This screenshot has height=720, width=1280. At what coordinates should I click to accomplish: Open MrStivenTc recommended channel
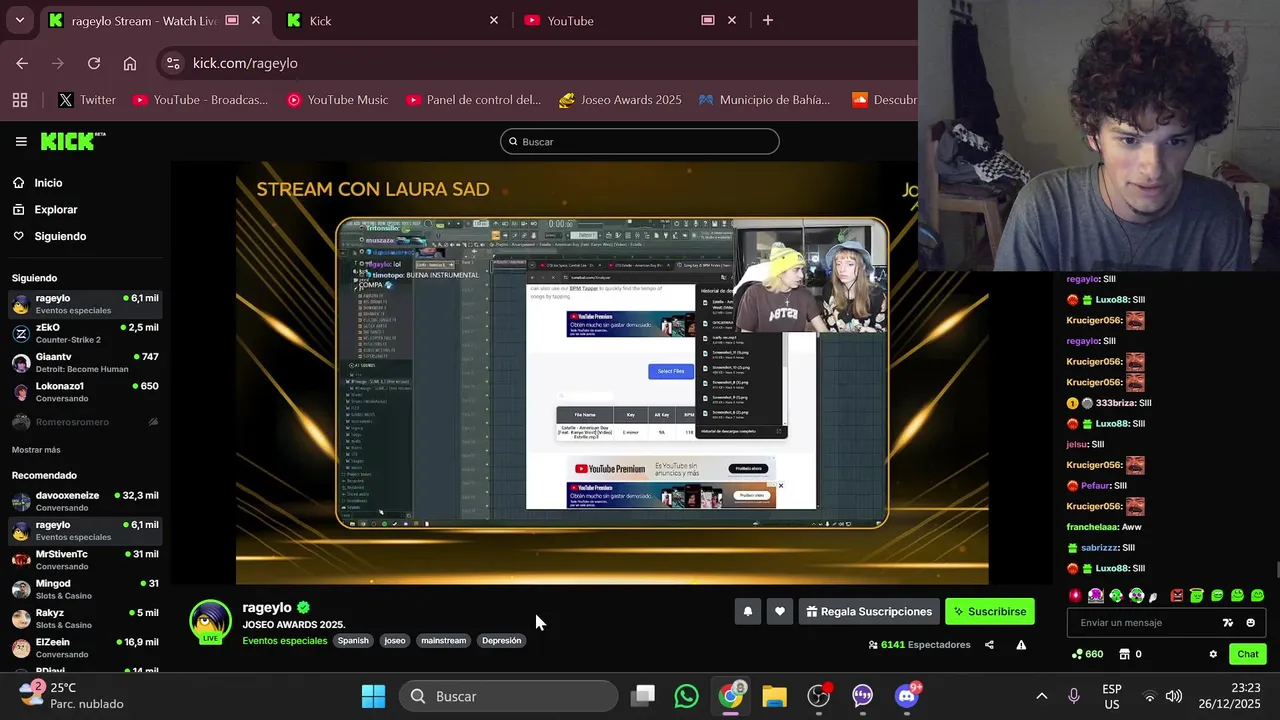(85, 560)
